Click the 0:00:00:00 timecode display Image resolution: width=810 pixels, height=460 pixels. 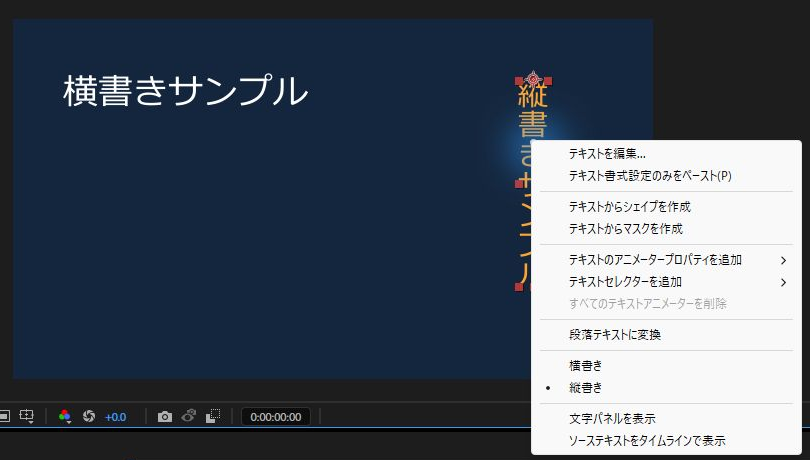click(x=276, y=417)
